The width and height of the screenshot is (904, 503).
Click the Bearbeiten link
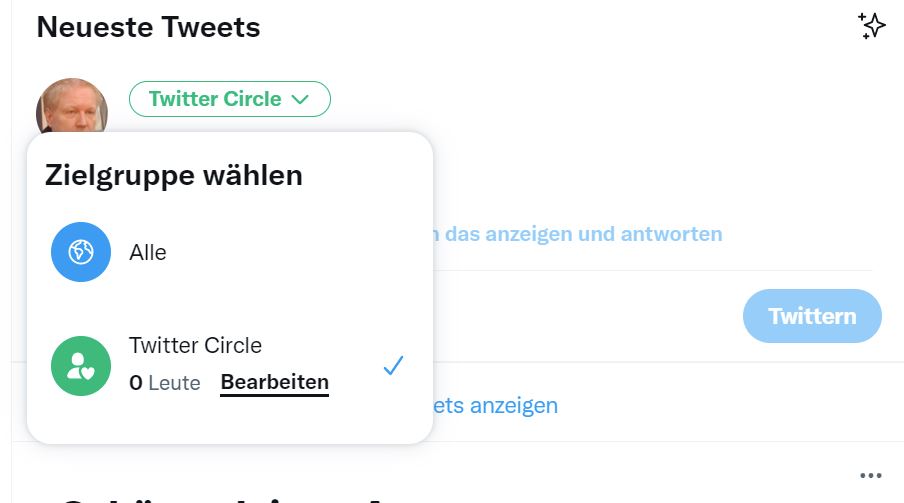click(274, 383)
